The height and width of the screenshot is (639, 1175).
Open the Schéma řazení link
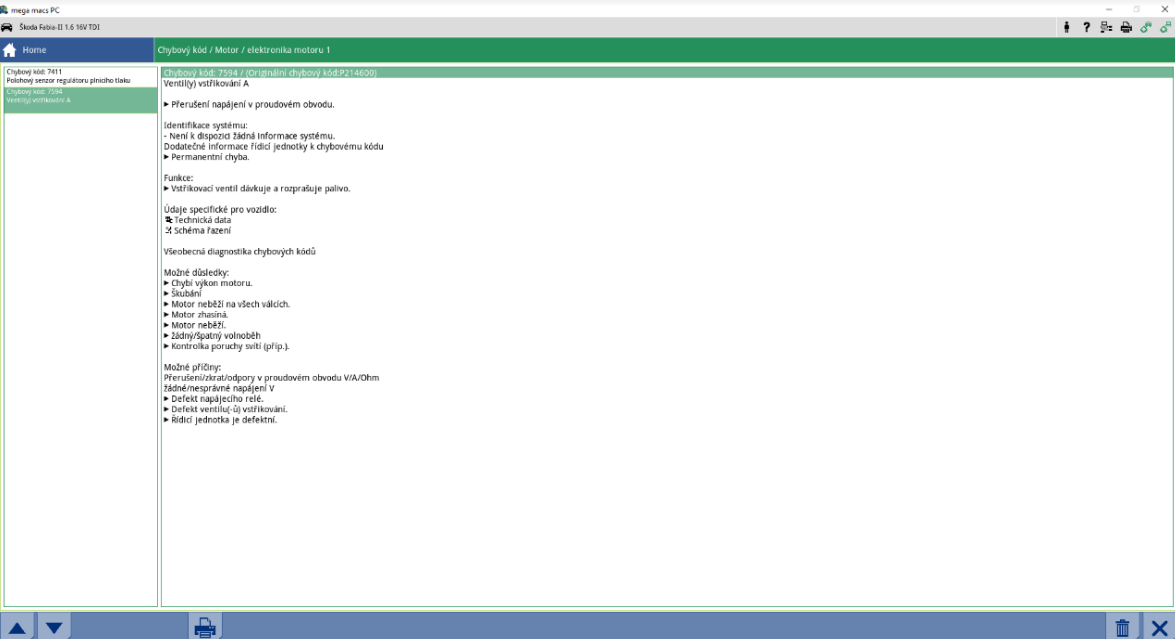pos(202,231)
